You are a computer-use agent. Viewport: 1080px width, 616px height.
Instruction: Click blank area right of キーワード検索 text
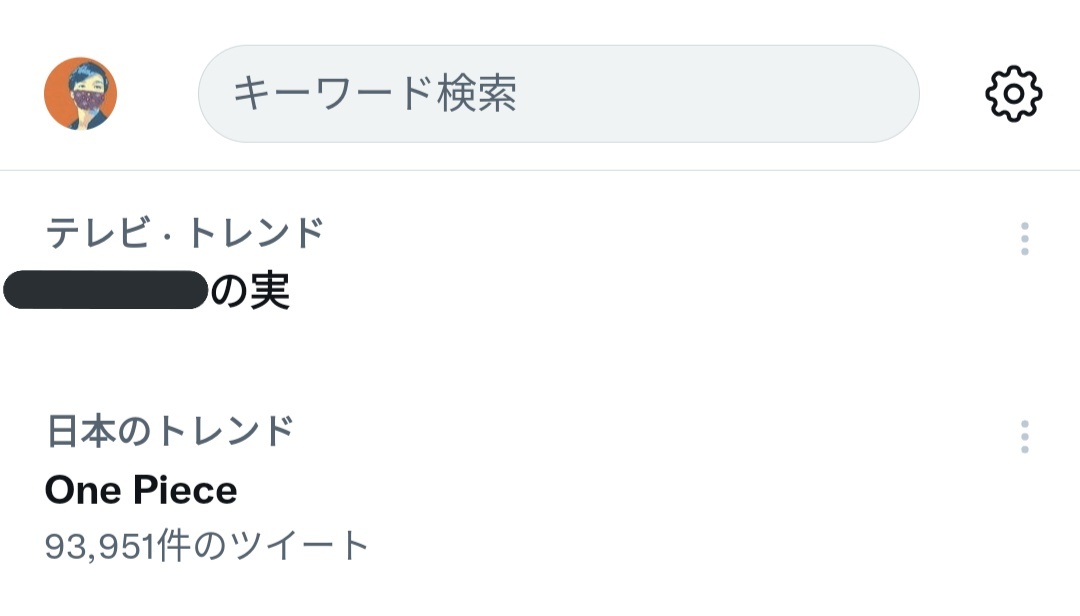716,94
